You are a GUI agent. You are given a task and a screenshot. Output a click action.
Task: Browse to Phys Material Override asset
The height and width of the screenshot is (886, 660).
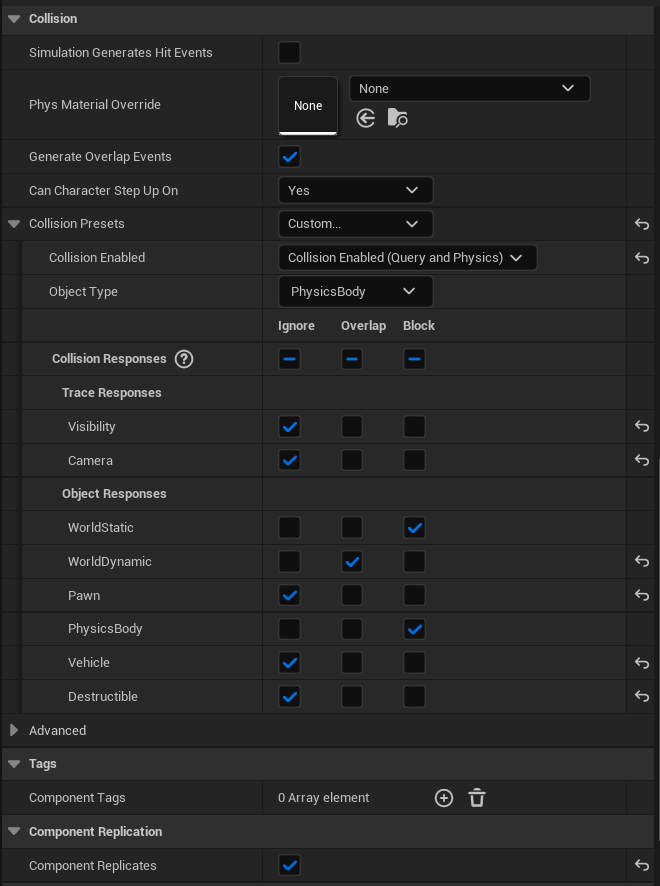(398, 117)
